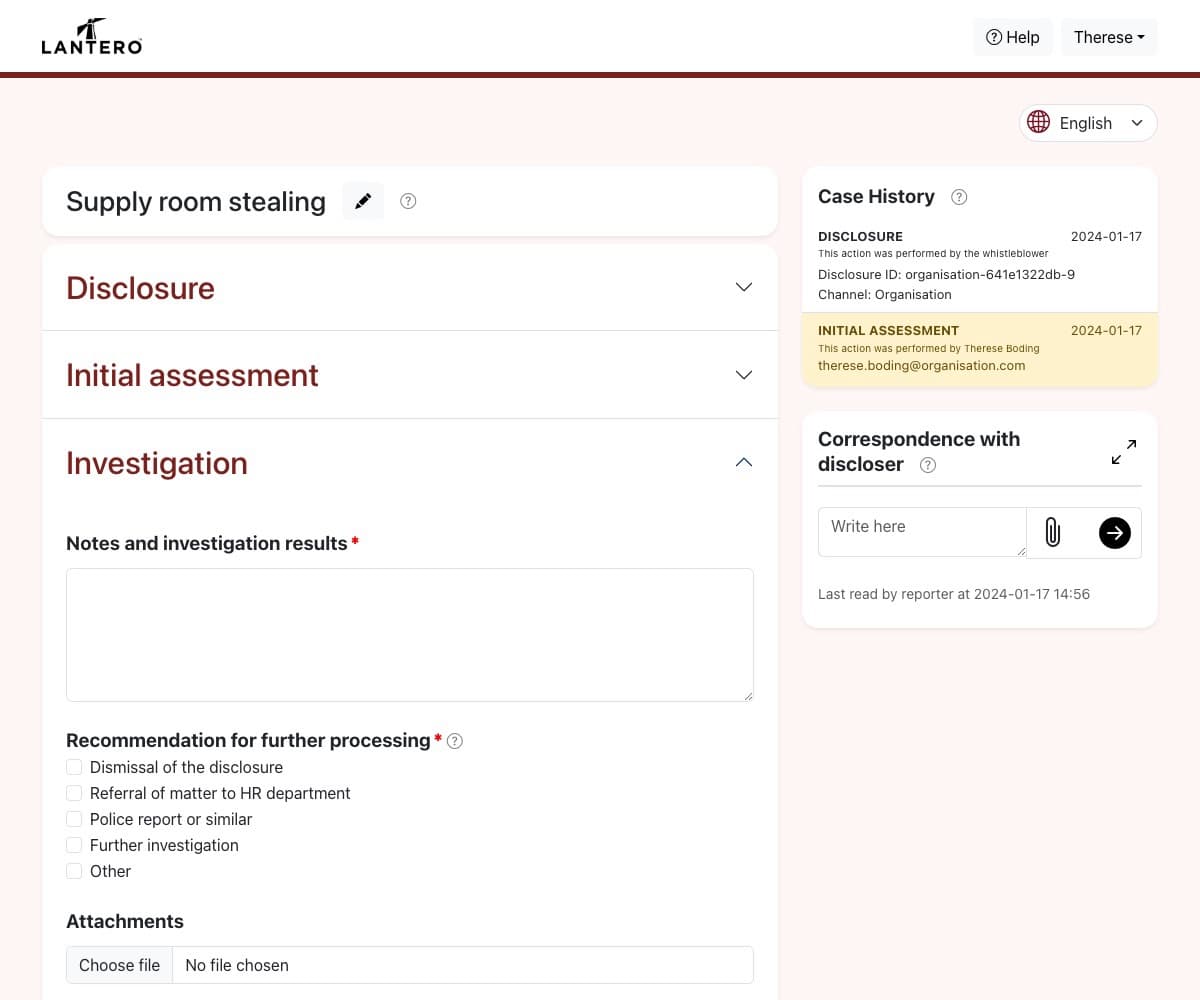Open the Initial assessment section
Viewport: 1200px width, 1000px height.
[743, 374]
